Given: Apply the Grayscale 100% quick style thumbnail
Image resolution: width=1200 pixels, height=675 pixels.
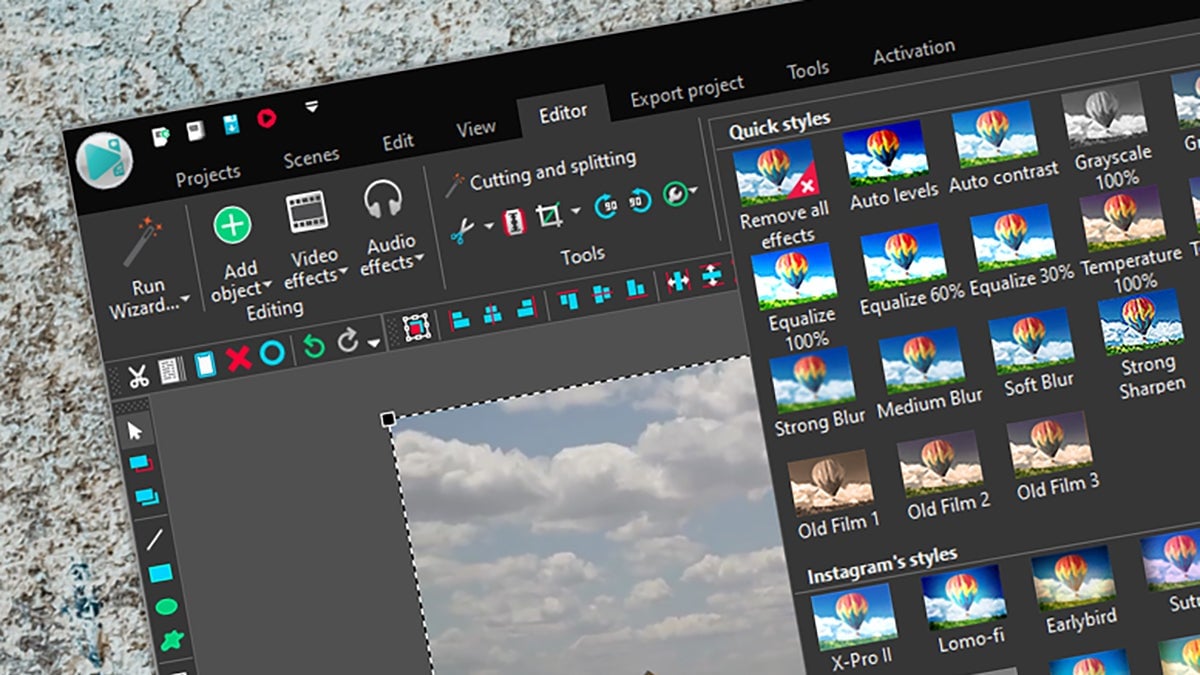Looking at the screenshot, I should pos(1101,116).
